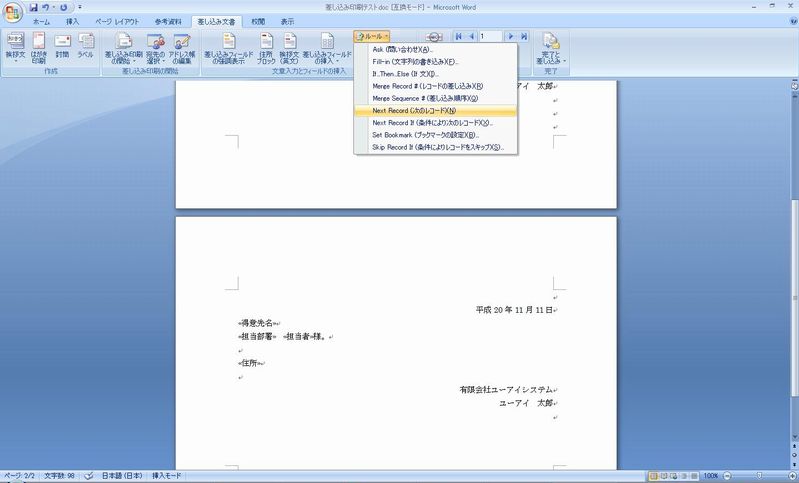Switch to draft view icon
Image resolution: width=799 pixels, height=483 pixels.
click(x=694, y=476)
